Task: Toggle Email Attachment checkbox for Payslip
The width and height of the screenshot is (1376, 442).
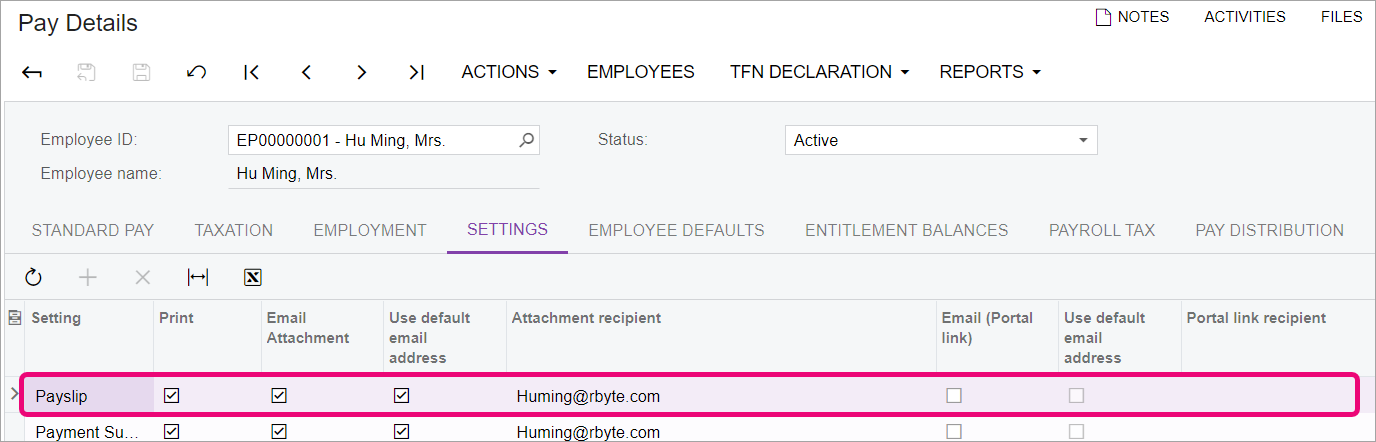Action: [x=279, y=396]
